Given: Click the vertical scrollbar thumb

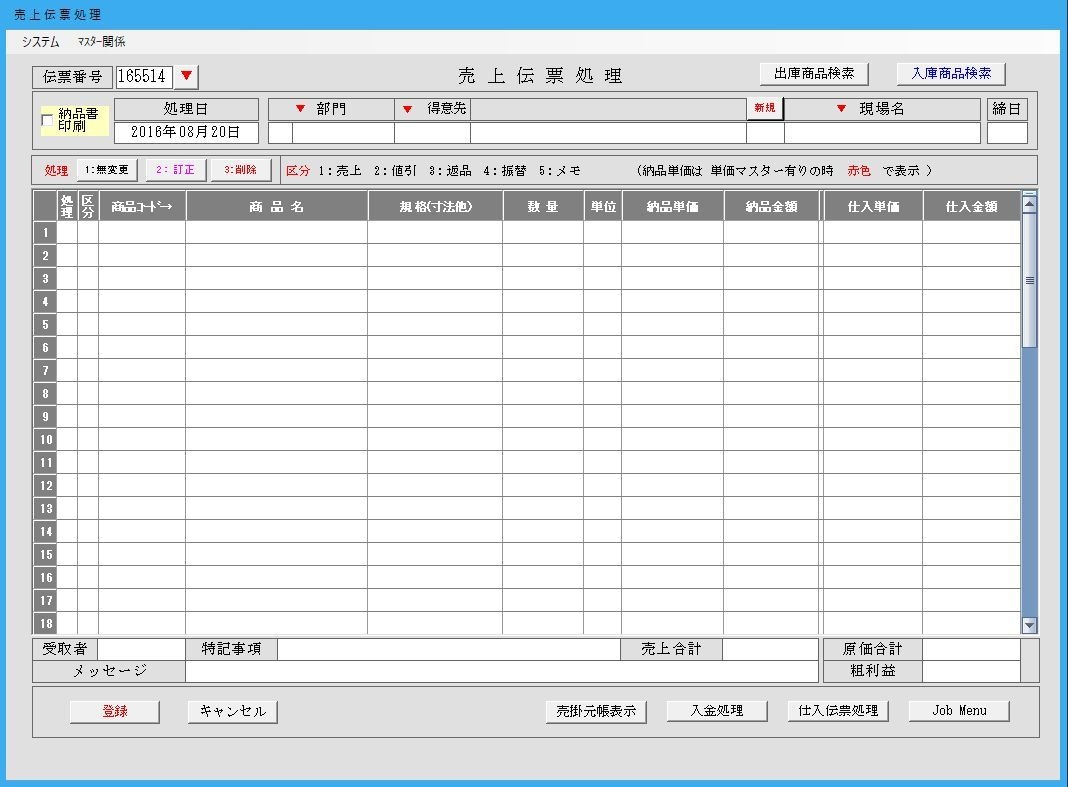Looking at the screenshot, I should (1029, 280).
